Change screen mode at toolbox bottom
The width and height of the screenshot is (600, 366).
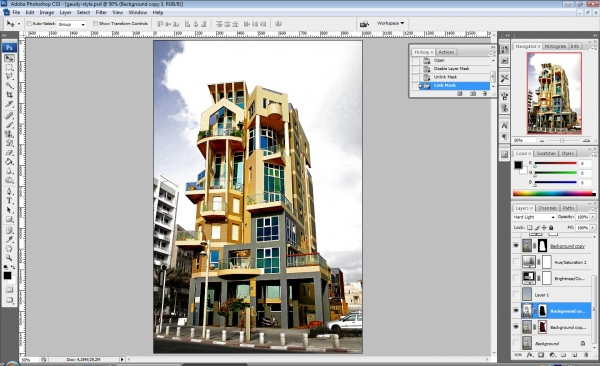(x=9, y=300)
